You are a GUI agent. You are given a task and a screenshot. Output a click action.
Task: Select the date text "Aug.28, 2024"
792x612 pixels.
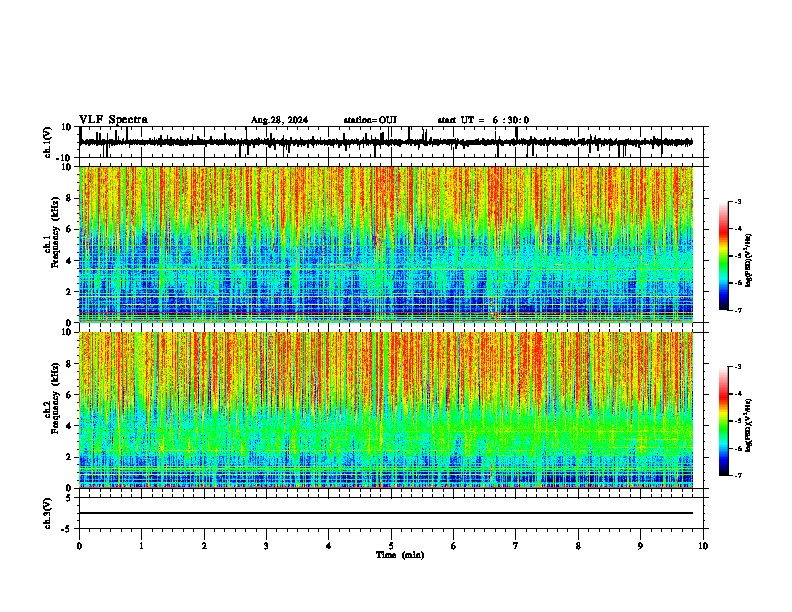279,120
